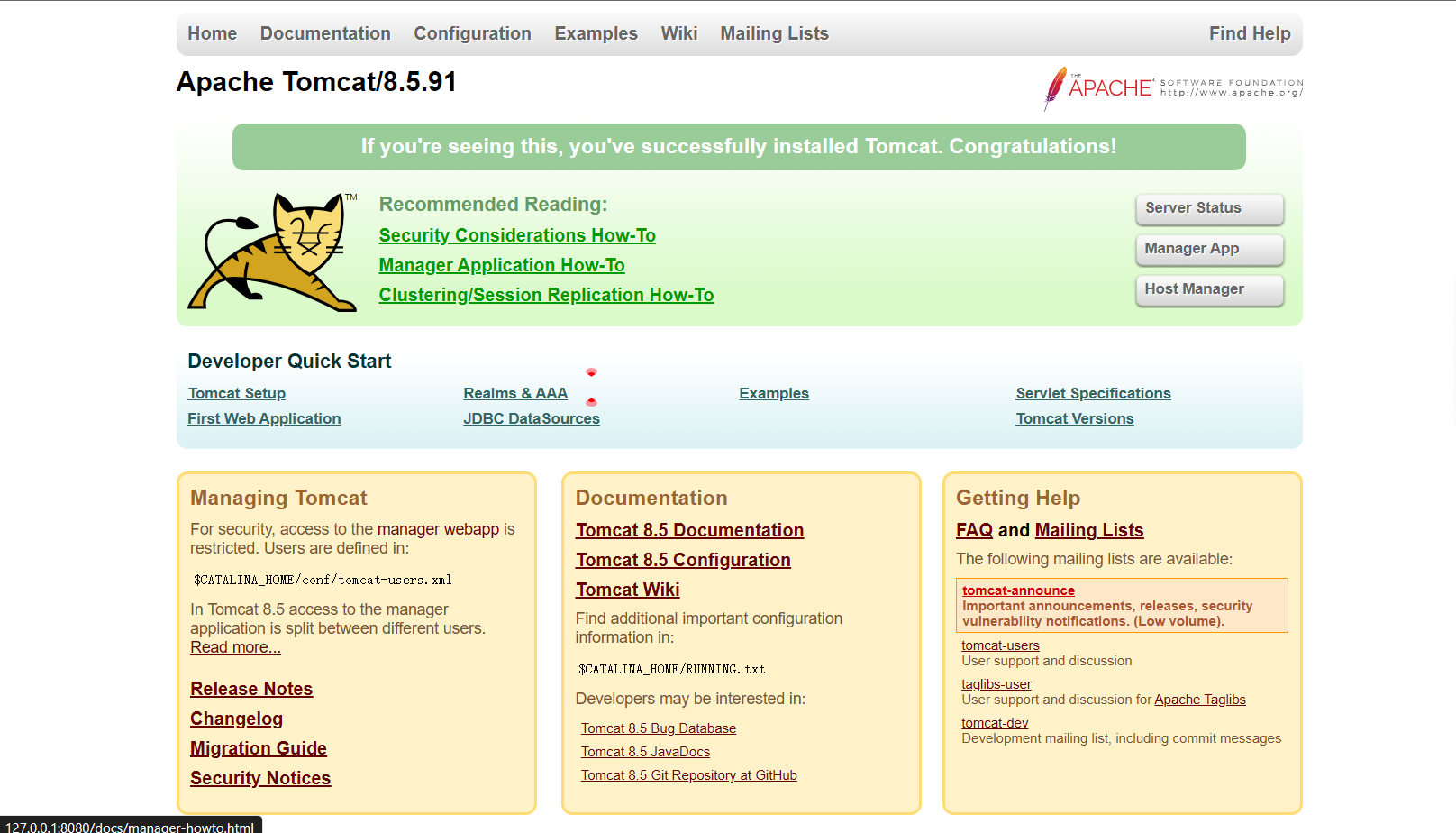Screen dimensions: 1456x833
Task: Open the FAQ link
Action: click(974, 530)
